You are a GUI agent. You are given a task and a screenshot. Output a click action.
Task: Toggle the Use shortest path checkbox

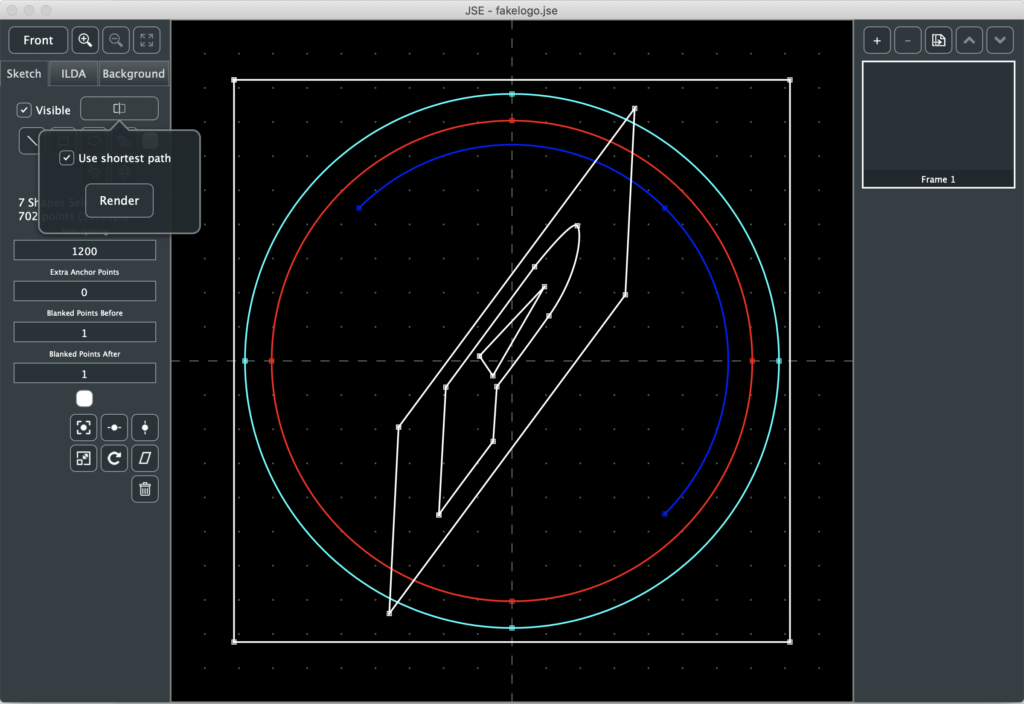67,158
